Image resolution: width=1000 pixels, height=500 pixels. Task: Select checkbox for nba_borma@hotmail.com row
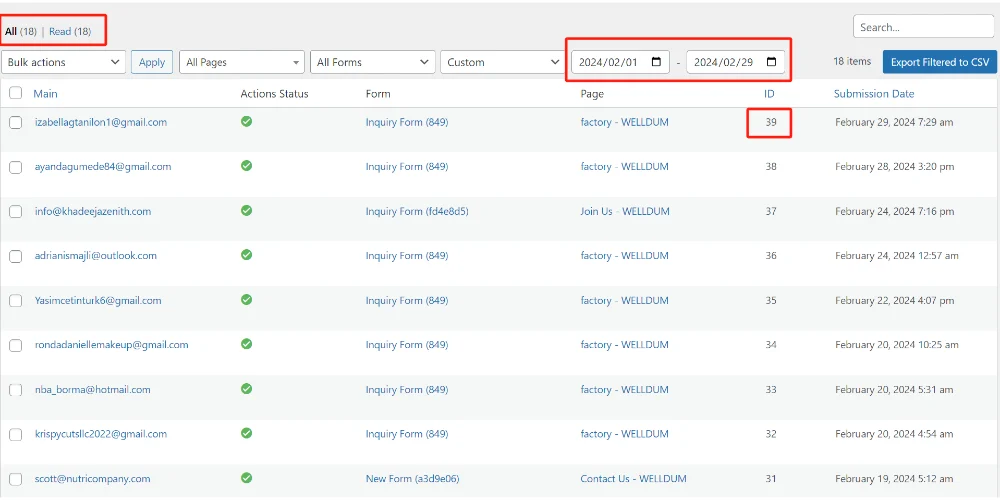click(15, 390)
